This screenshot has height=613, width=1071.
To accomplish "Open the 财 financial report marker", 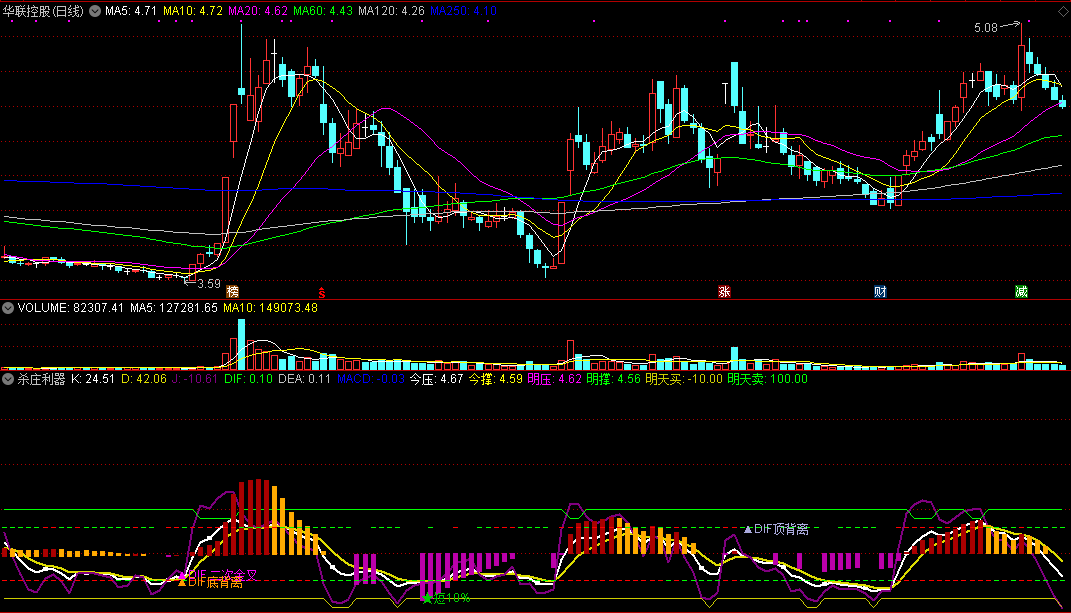I will tap(880, 292).
